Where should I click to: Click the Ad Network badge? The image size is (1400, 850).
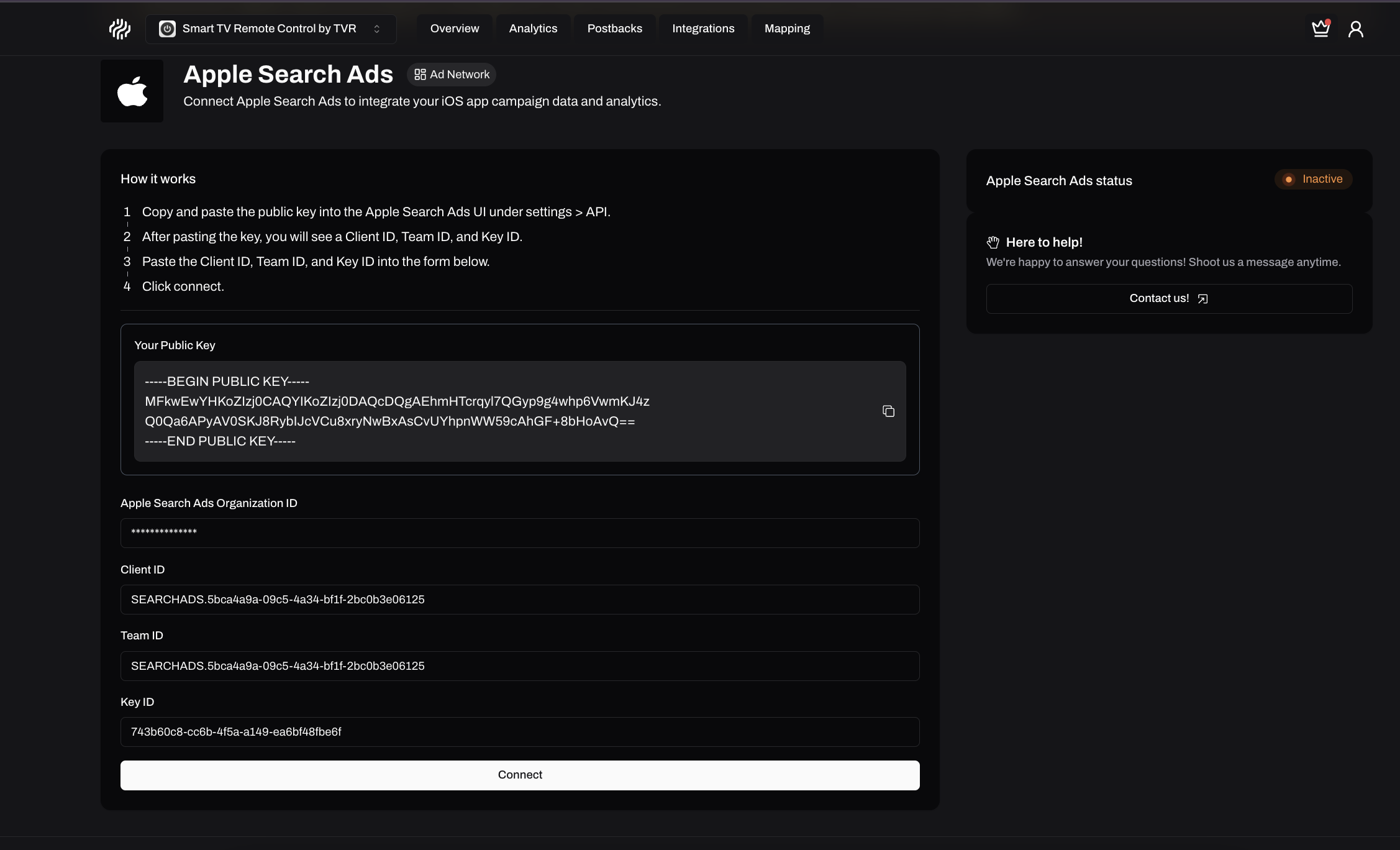click(x=452, y=75)
